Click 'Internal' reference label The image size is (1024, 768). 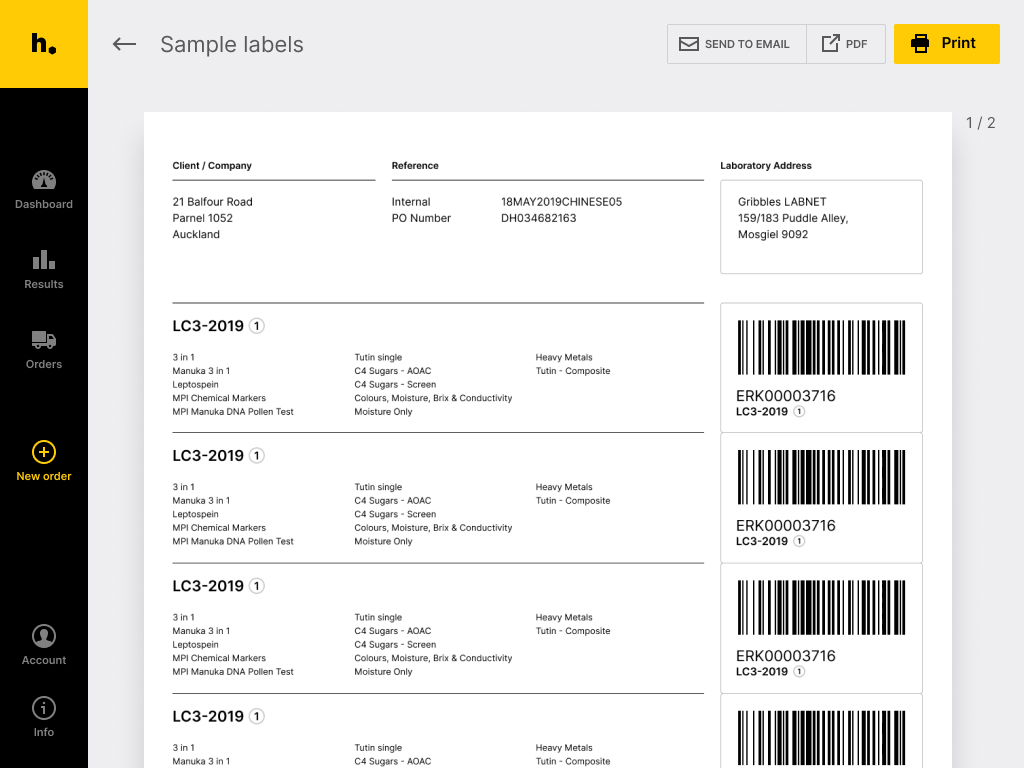411,202
